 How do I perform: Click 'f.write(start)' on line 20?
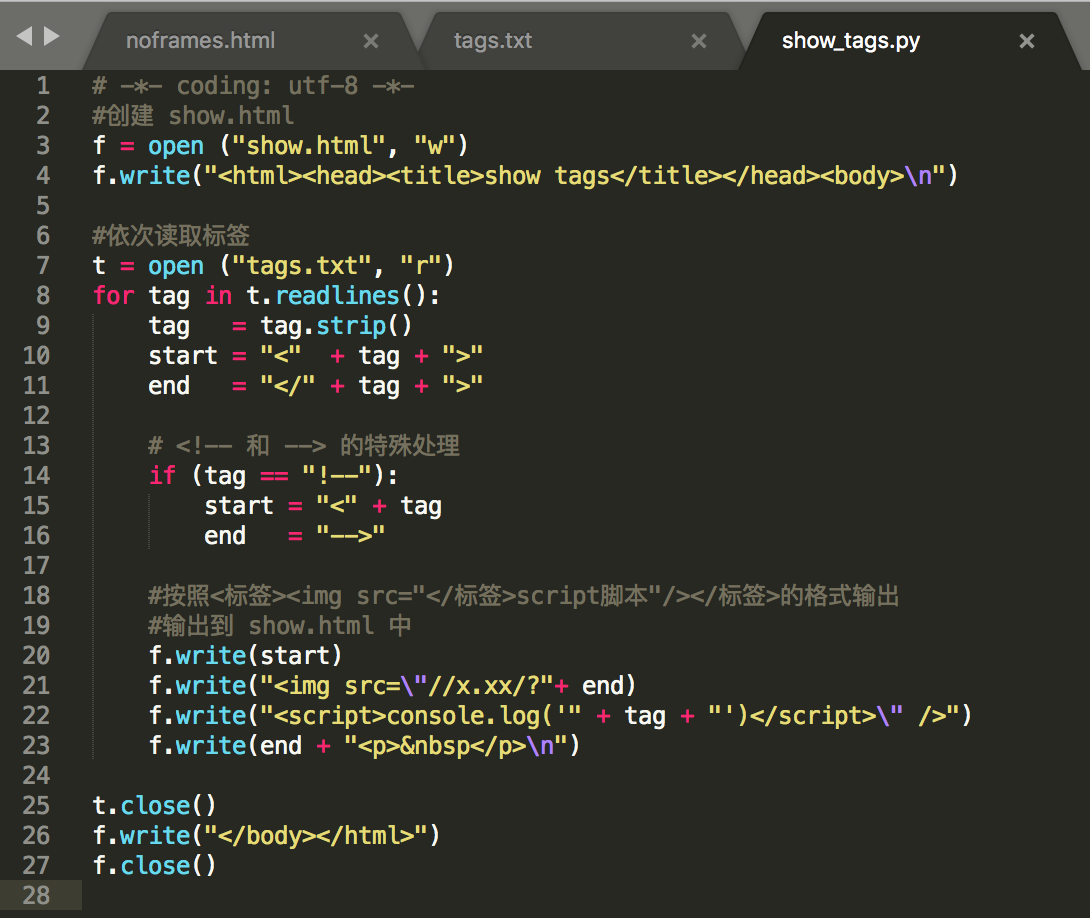245,655
